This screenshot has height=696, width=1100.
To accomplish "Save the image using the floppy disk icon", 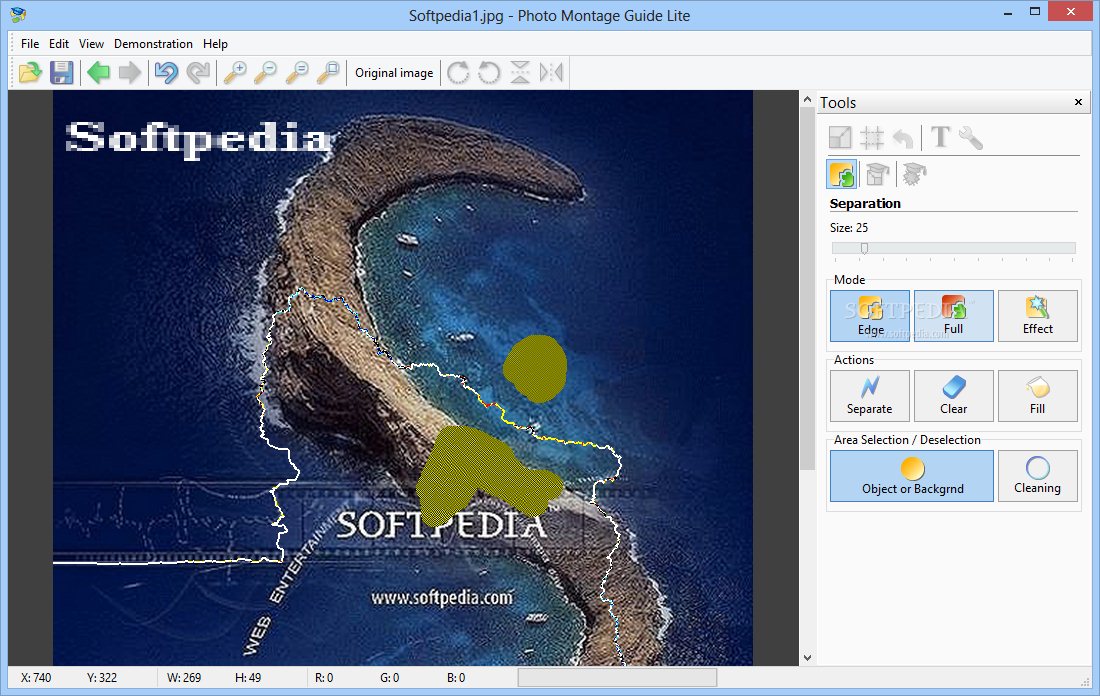I will click(x=62, y=72).
